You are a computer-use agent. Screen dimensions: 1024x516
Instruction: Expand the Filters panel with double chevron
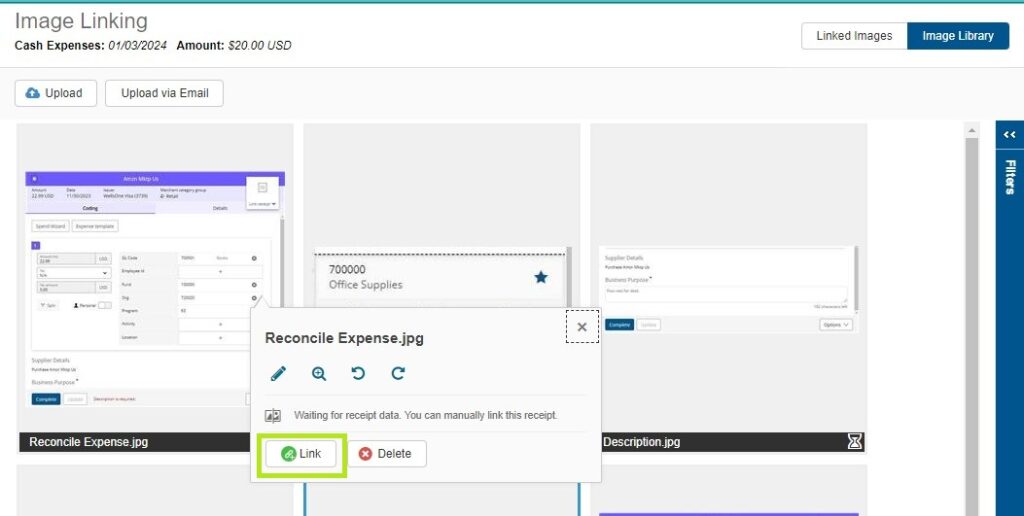coord(1010,135)
